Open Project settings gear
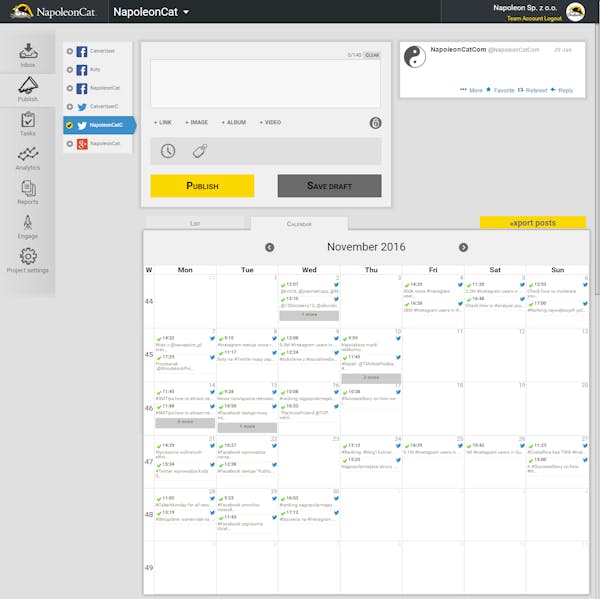Screen dimensions: 600x599 28,256
